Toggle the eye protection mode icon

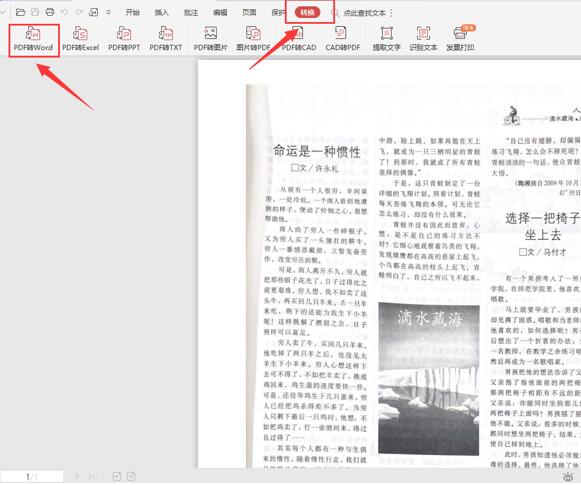coord(568,477)
